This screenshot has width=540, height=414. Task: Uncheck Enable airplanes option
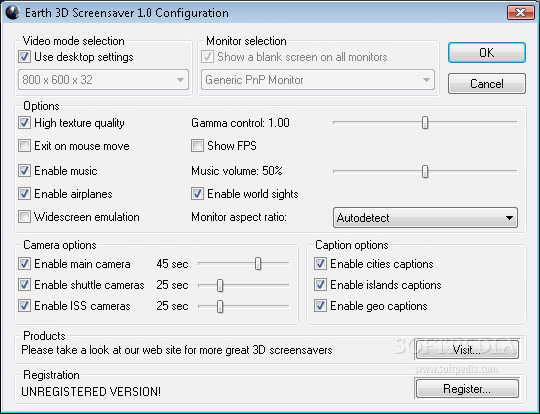pos(24,194)
